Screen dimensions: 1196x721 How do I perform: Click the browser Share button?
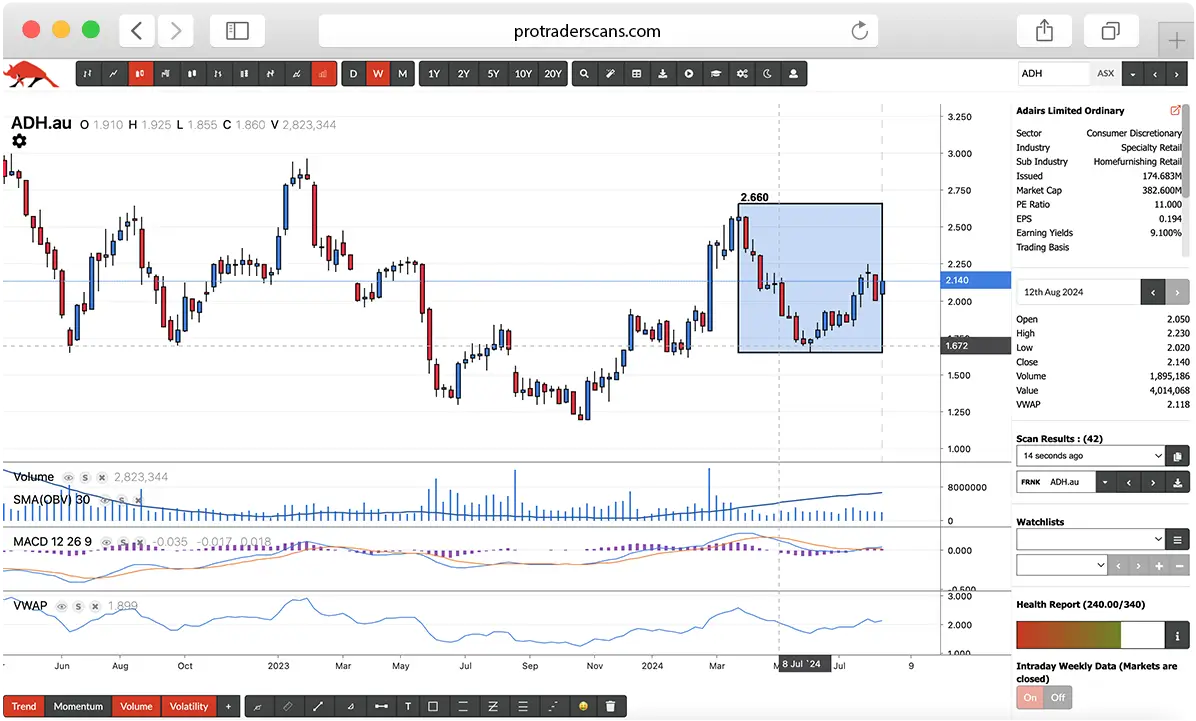tap(1044, 31)
